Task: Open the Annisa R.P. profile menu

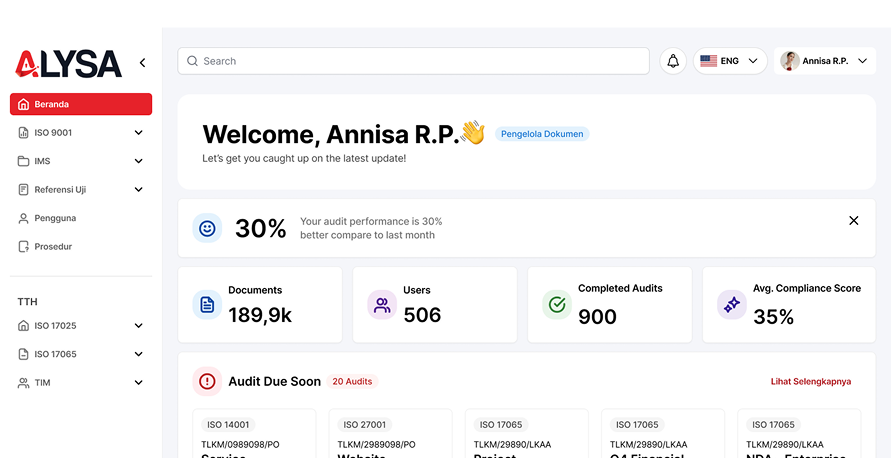Action: pyautogui.click(x=825, y=61)
